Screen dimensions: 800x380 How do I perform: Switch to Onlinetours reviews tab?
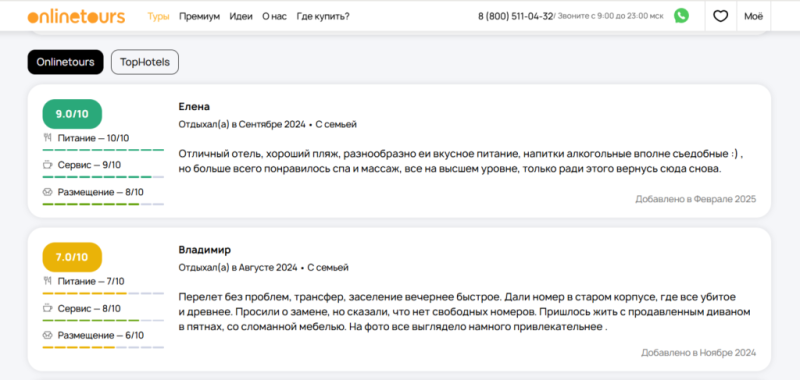(65, 62)
